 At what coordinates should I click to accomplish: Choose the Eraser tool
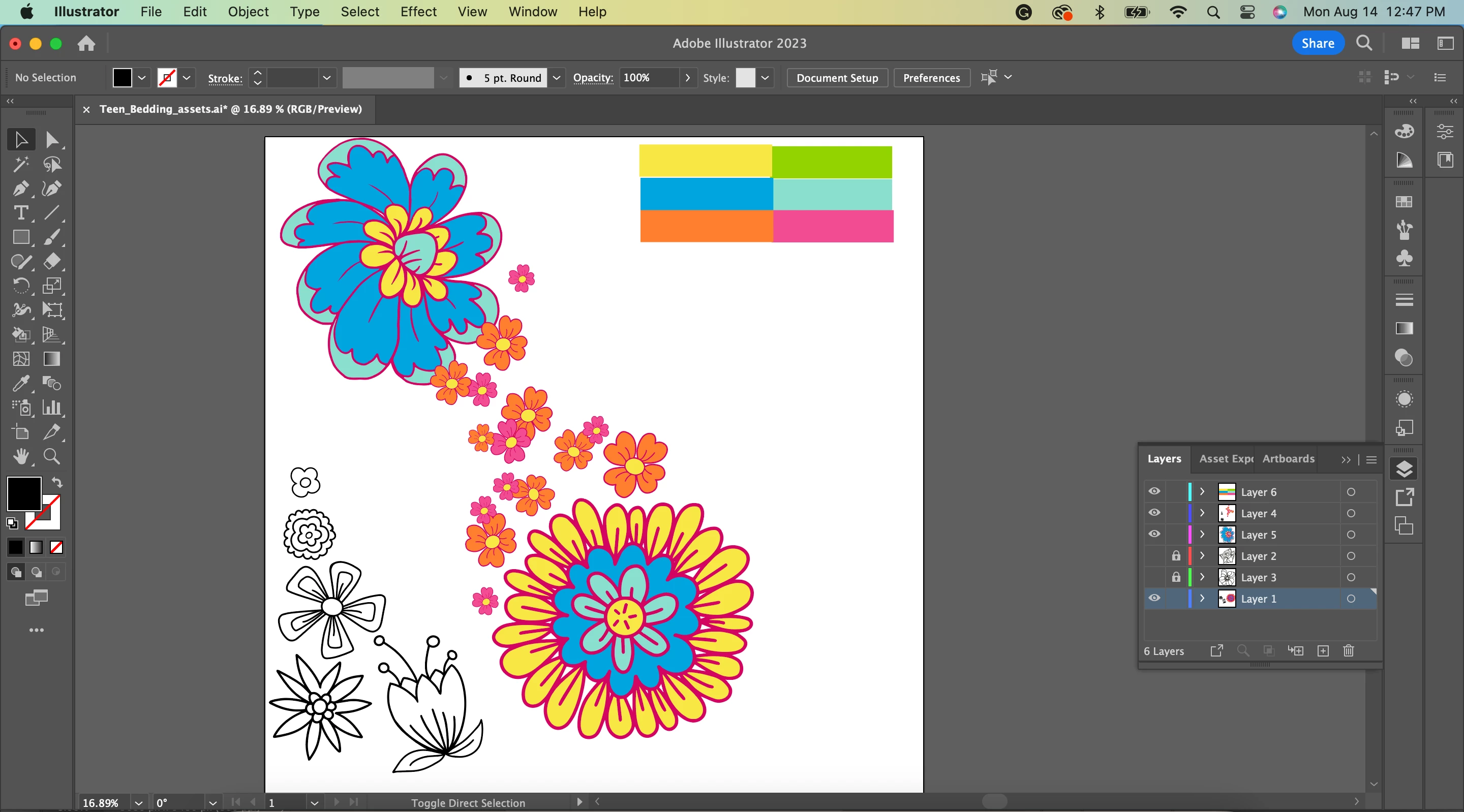coord(52,261)
